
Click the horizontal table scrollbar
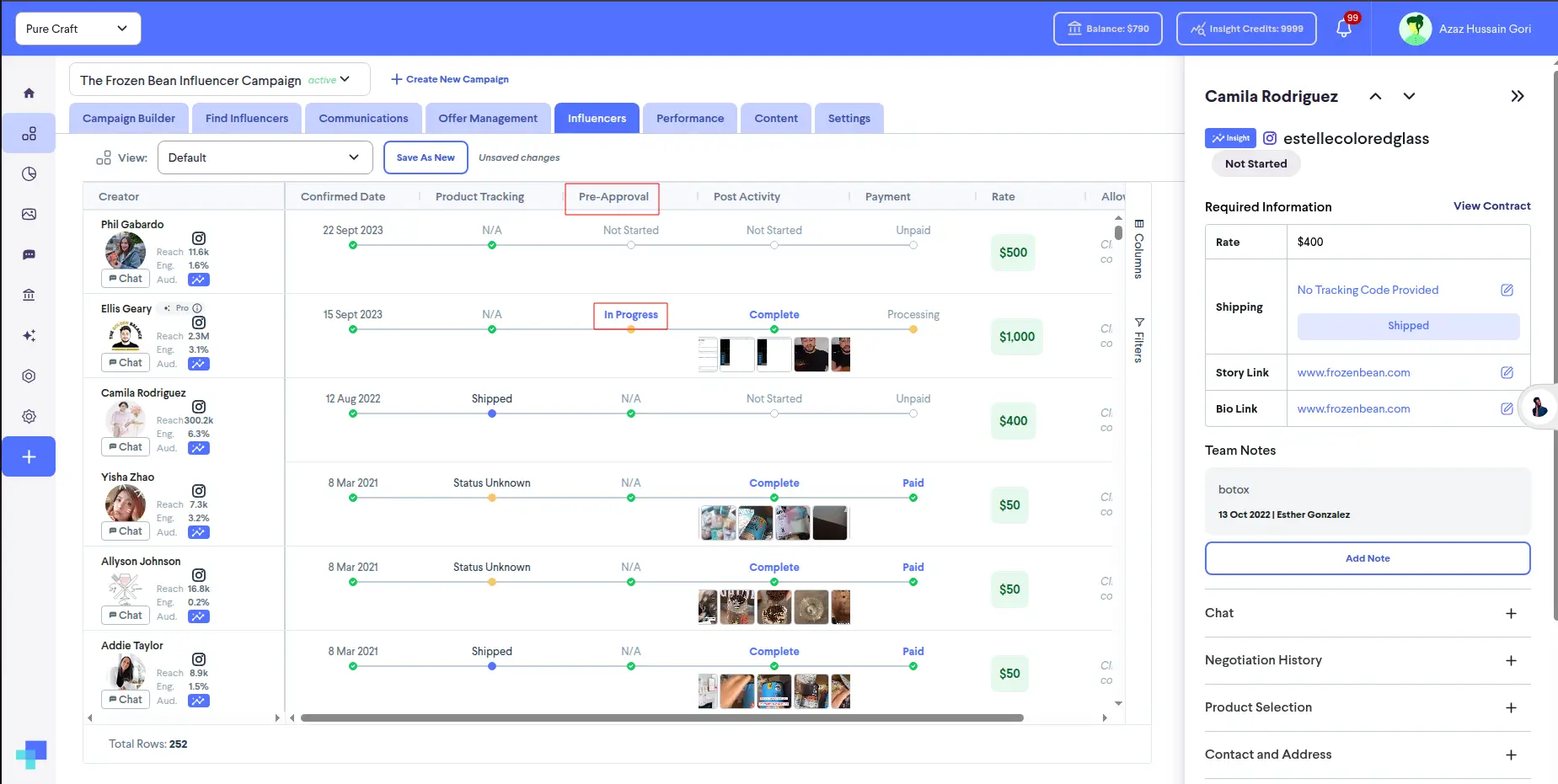[662, 718]
